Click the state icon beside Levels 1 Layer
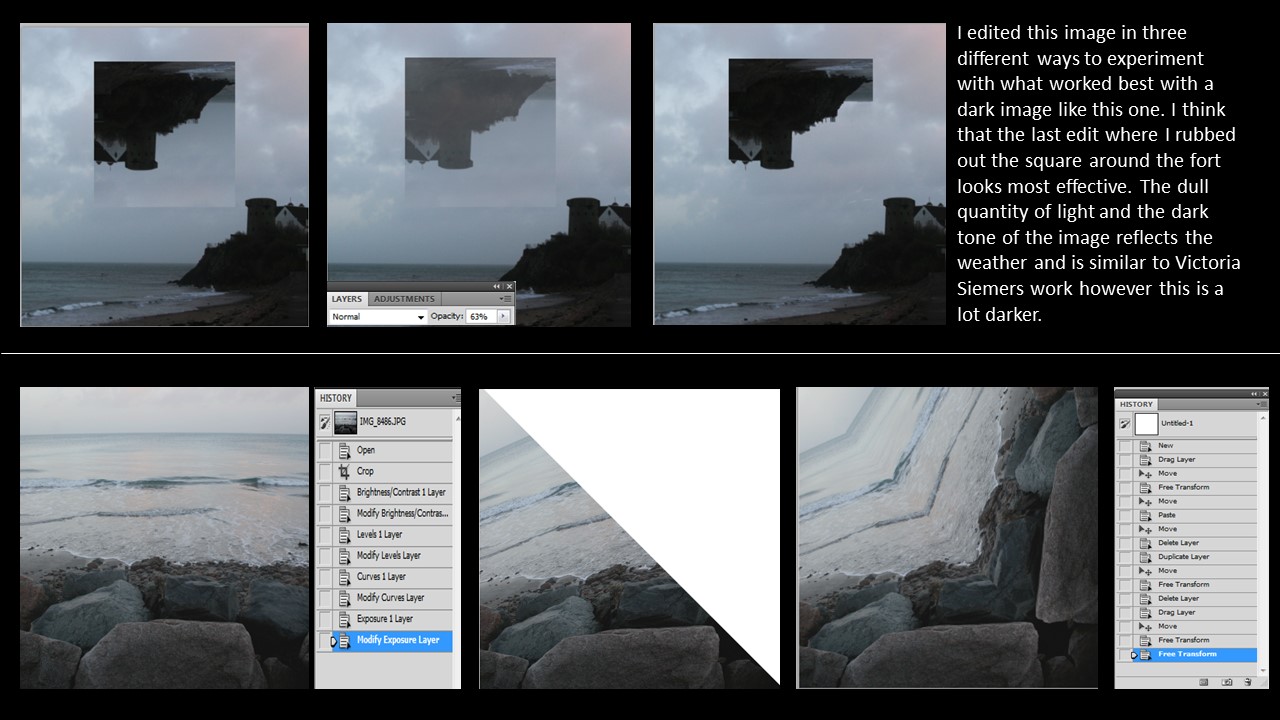This screenshot has width=1280, height=720. 344,534
